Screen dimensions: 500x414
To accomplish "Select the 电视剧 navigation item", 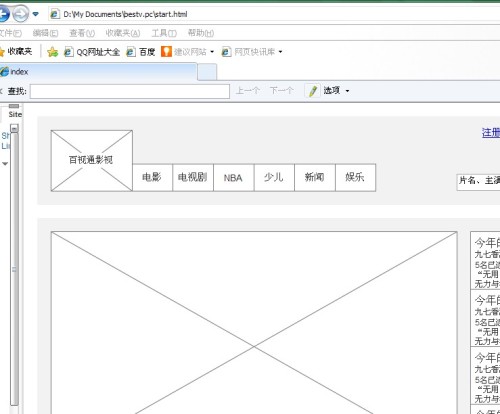I will (x=193, y=177).
